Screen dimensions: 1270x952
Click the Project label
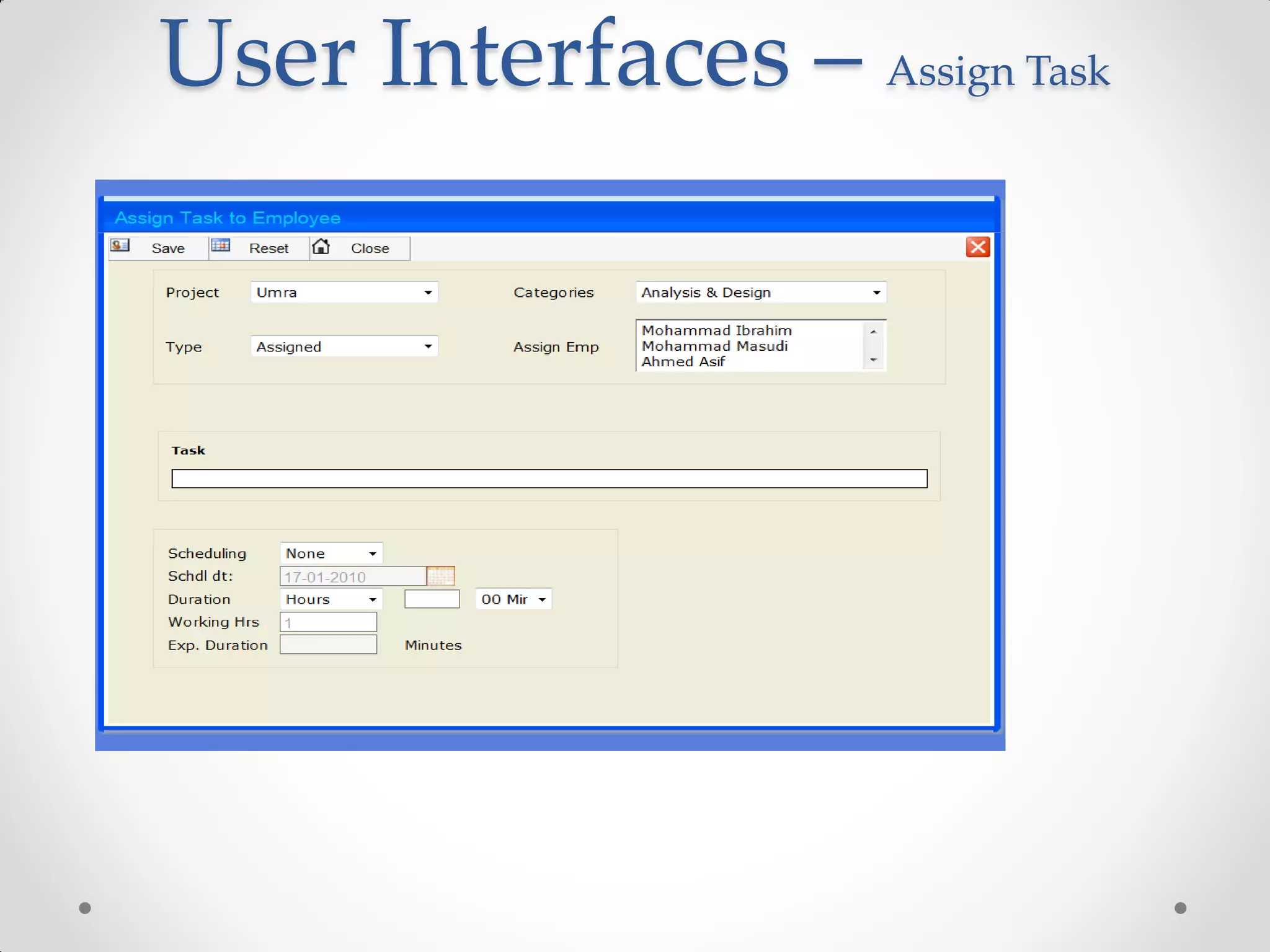192,293
